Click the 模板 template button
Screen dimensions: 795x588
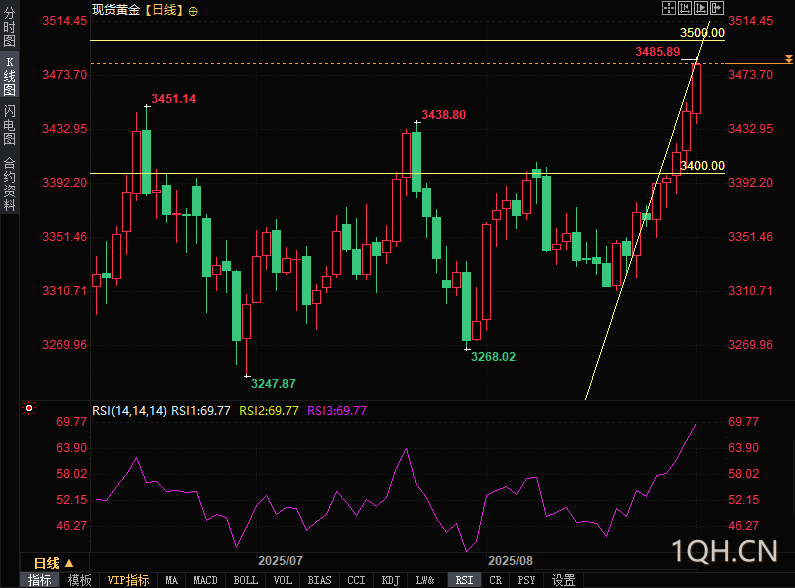point(80,580)
